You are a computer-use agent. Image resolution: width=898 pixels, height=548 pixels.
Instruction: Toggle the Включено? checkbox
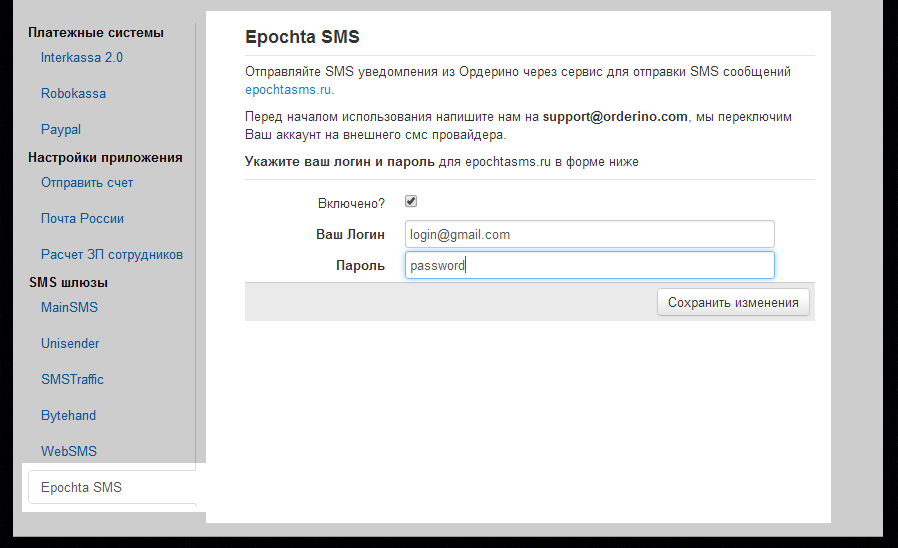pos(410,201)
